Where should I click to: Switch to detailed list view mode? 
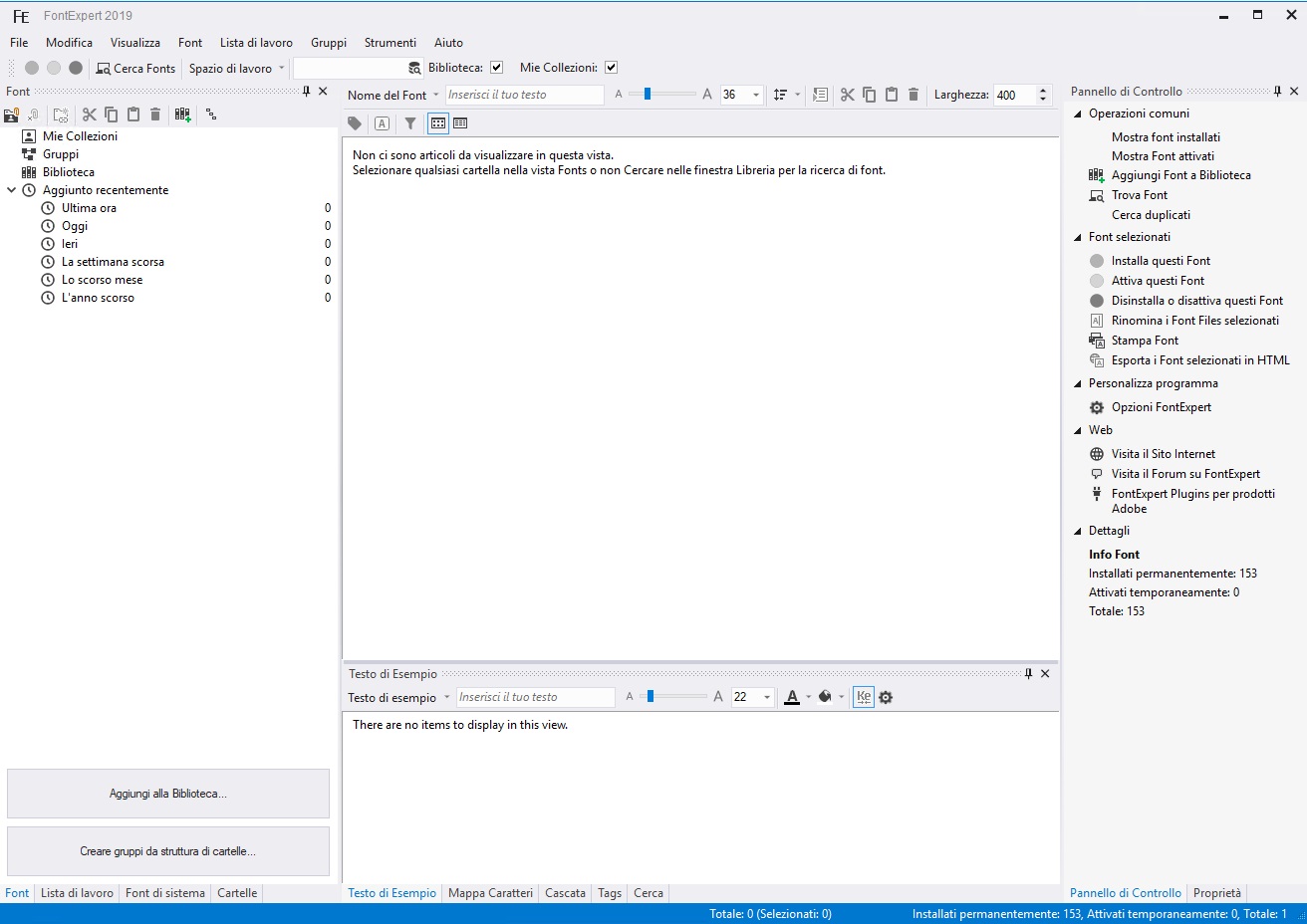pyautogui.click(x=460, y=123)
